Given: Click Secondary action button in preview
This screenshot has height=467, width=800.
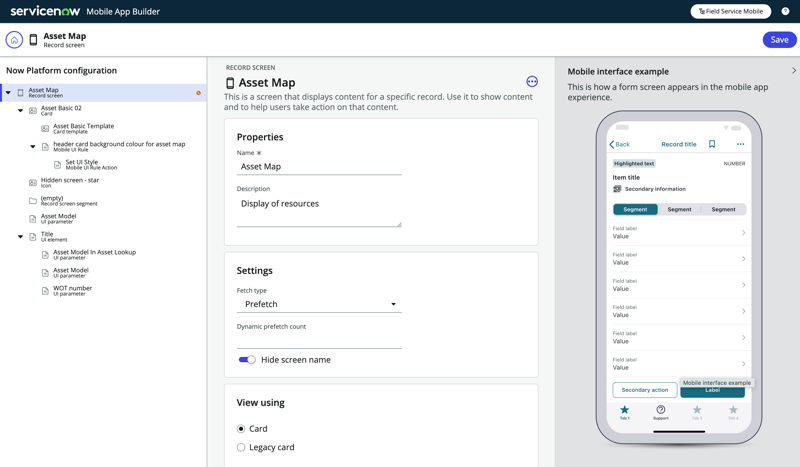Looking at the screenshot, I should [x=644, y=390].
